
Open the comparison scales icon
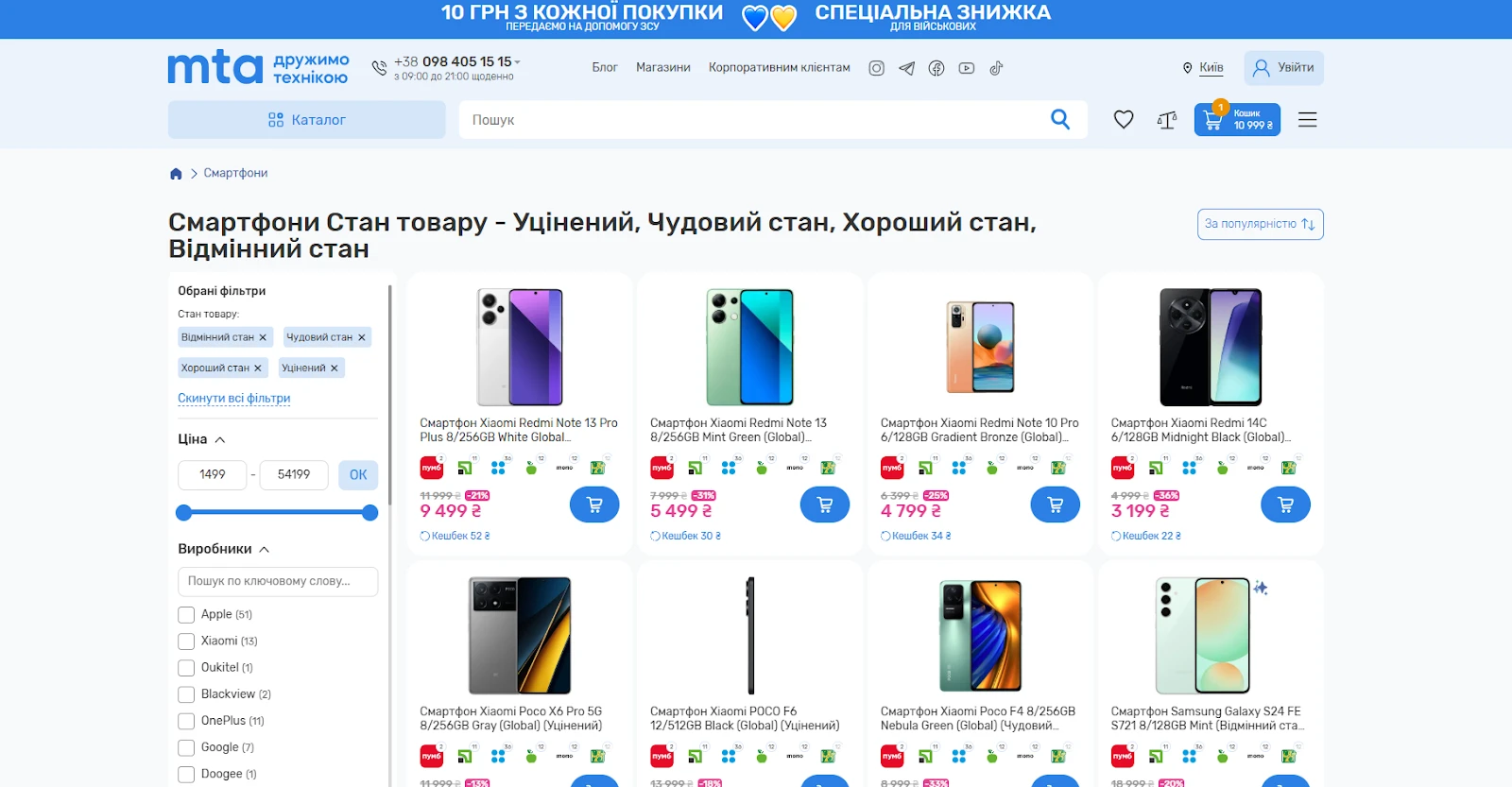(x=1167, y=120)
